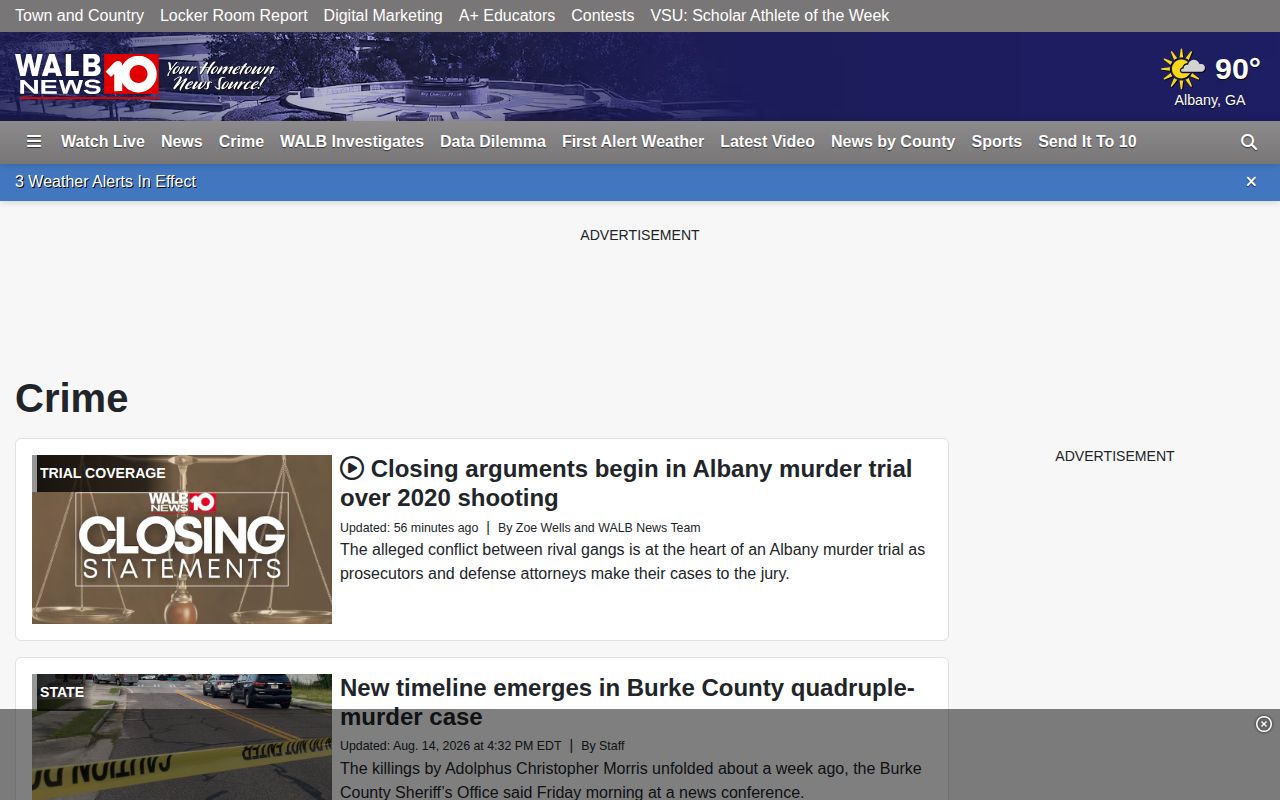This screenshot has height=800, width=1280.
Task: Click the Aug. 14, 2026 update timestamp
Action: (451, 746)
